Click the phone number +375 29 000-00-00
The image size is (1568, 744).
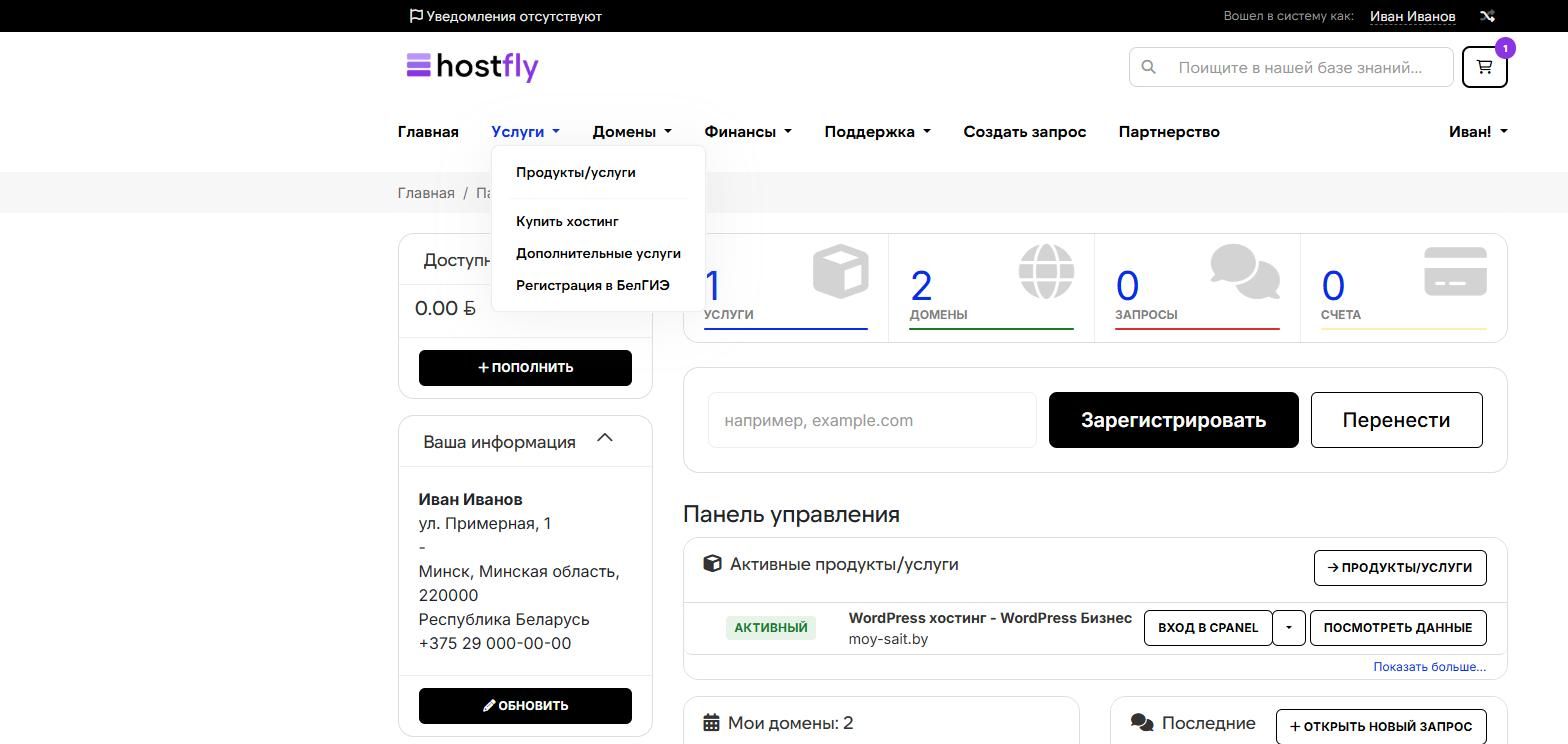coord(495,643)
